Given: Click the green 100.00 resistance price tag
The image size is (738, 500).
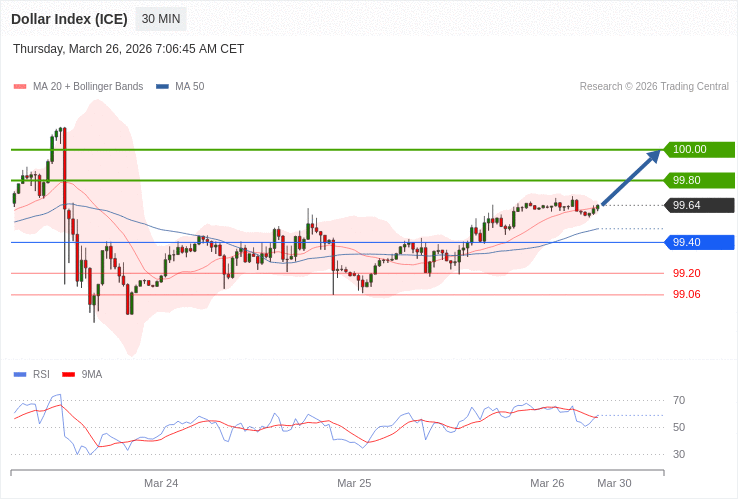Looking at the screenshot, I should point(699,150).
